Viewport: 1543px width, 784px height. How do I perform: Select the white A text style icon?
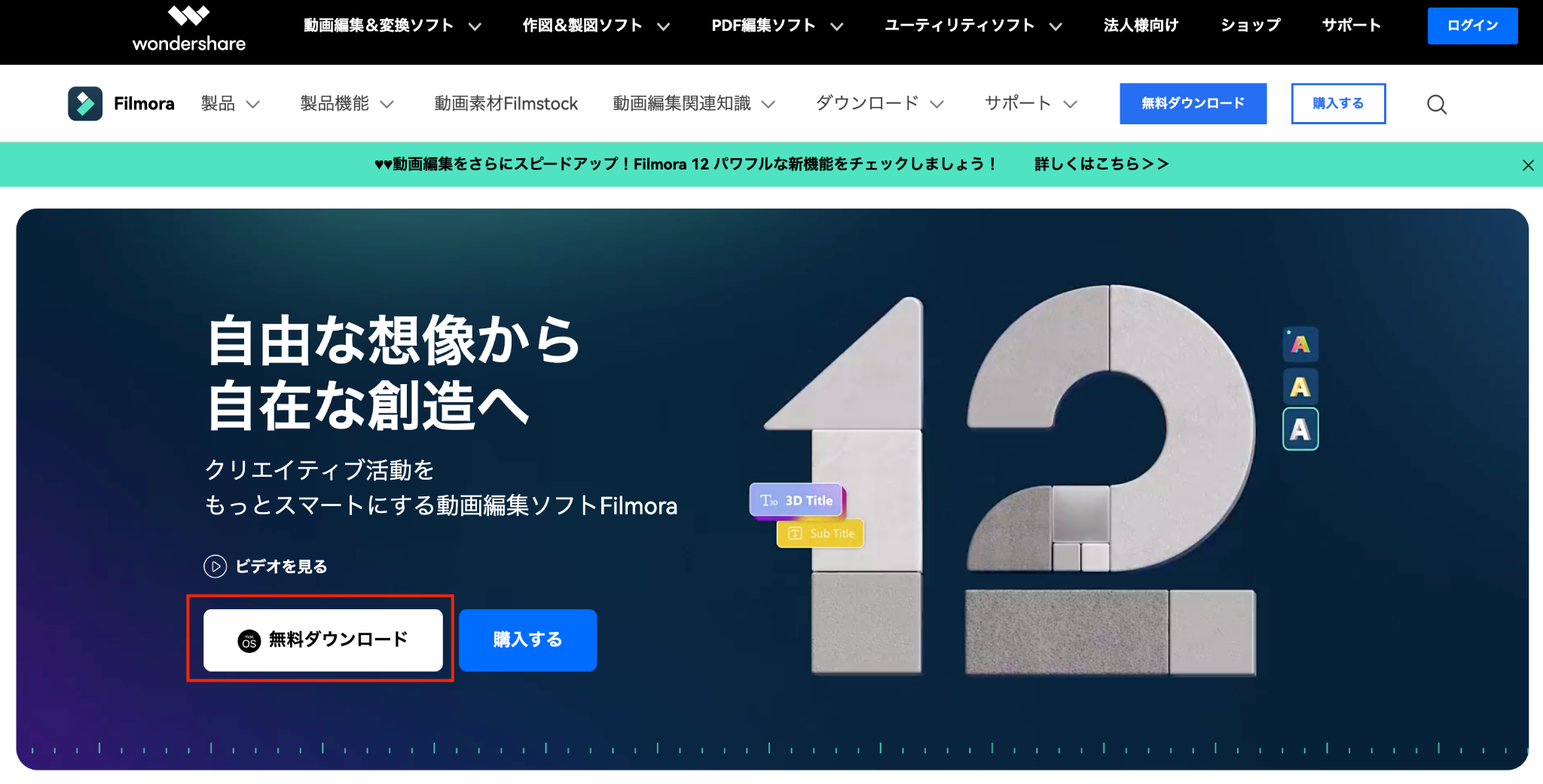(x=1300, y=429)
